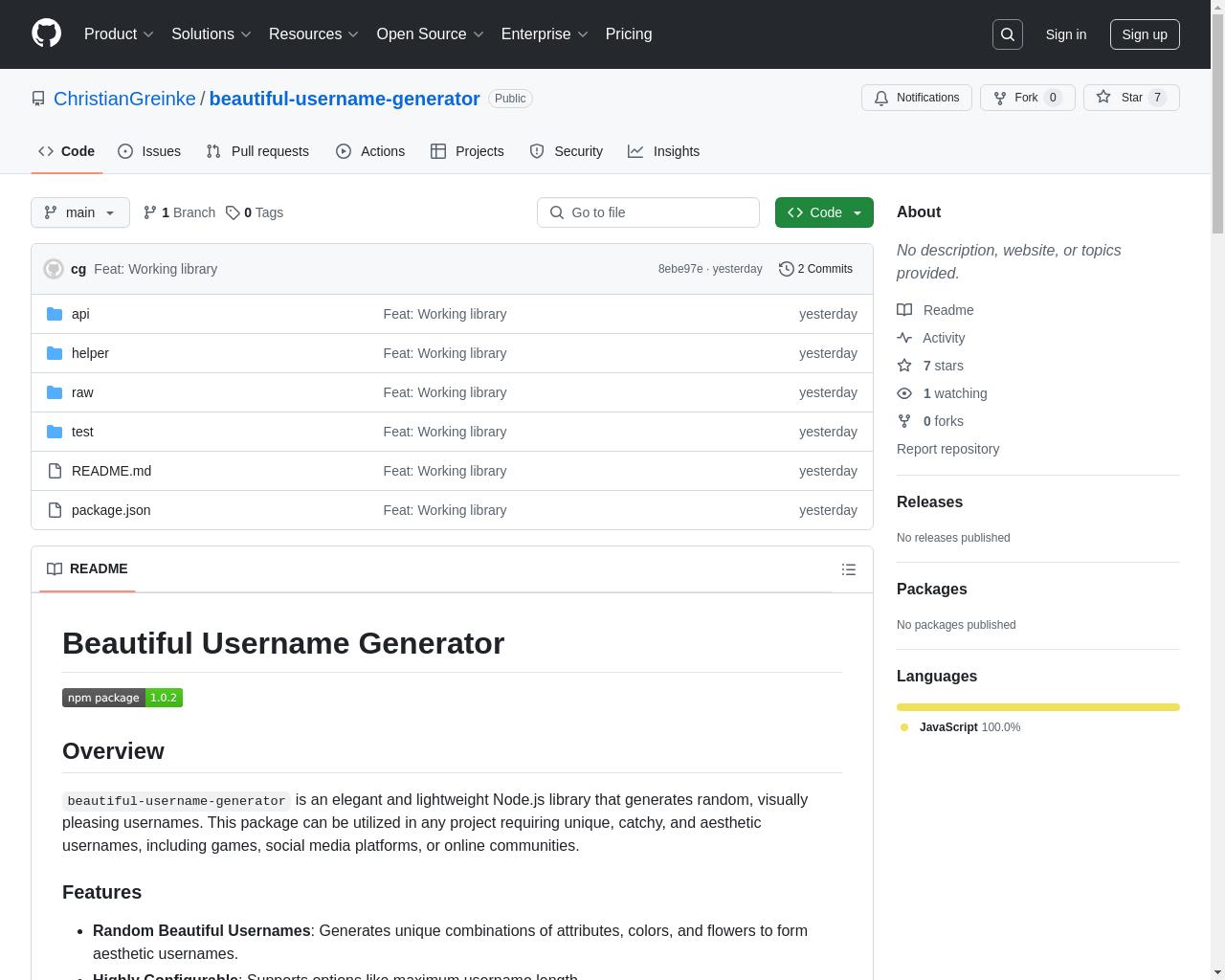Switch to the Code tab
Image resolution: width=1225 pixels, height=980 pixels.
click(67, 151)
